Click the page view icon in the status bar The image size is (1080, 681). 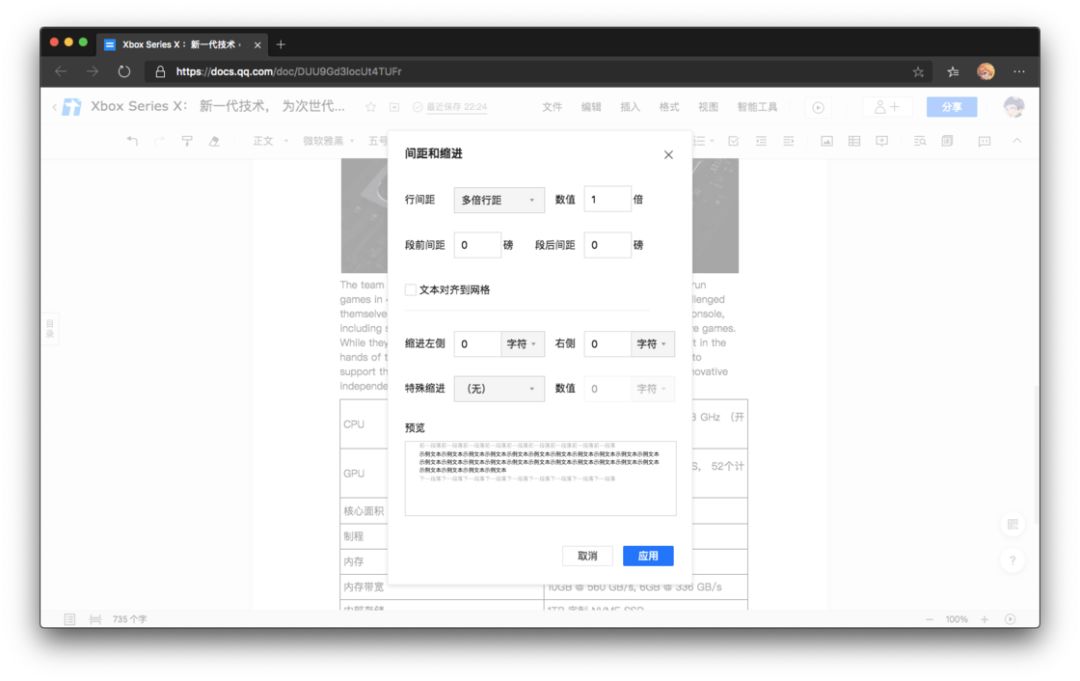coord(70,619)
